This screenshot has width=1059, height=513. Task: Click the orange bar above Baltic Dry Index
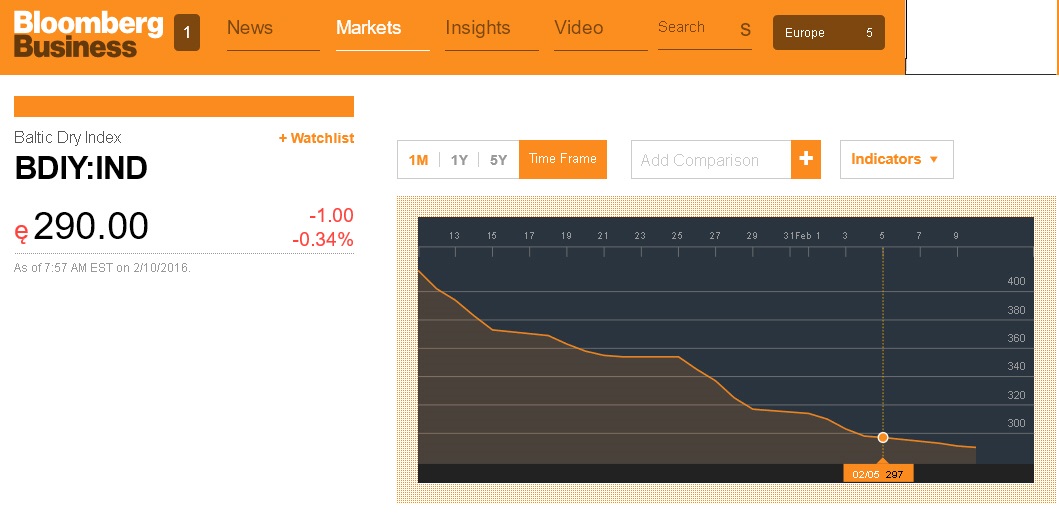point(184,106)
